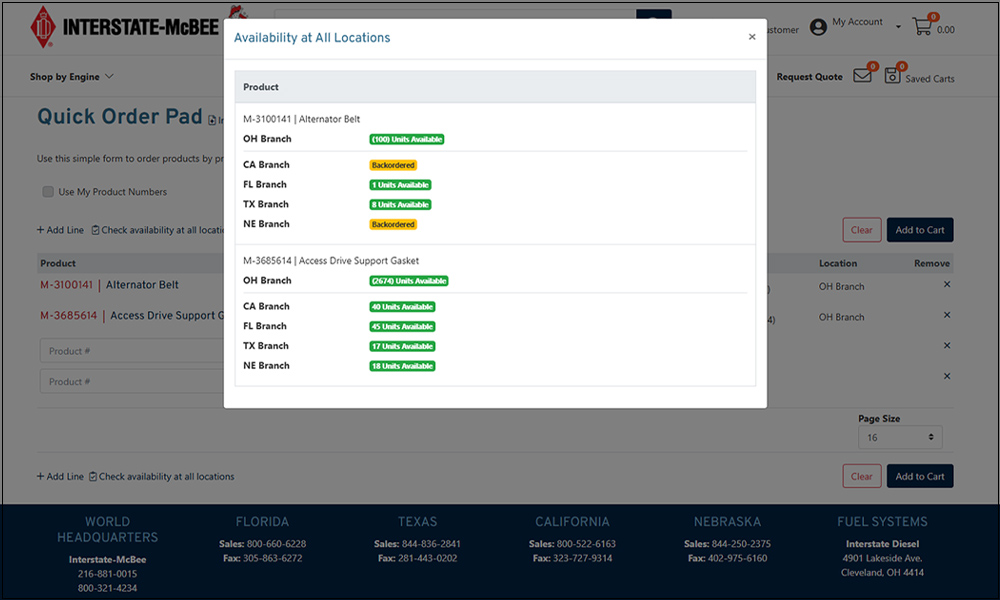Click the Request Quote envelope icon
1000x600 pixels.
point(862,75)
